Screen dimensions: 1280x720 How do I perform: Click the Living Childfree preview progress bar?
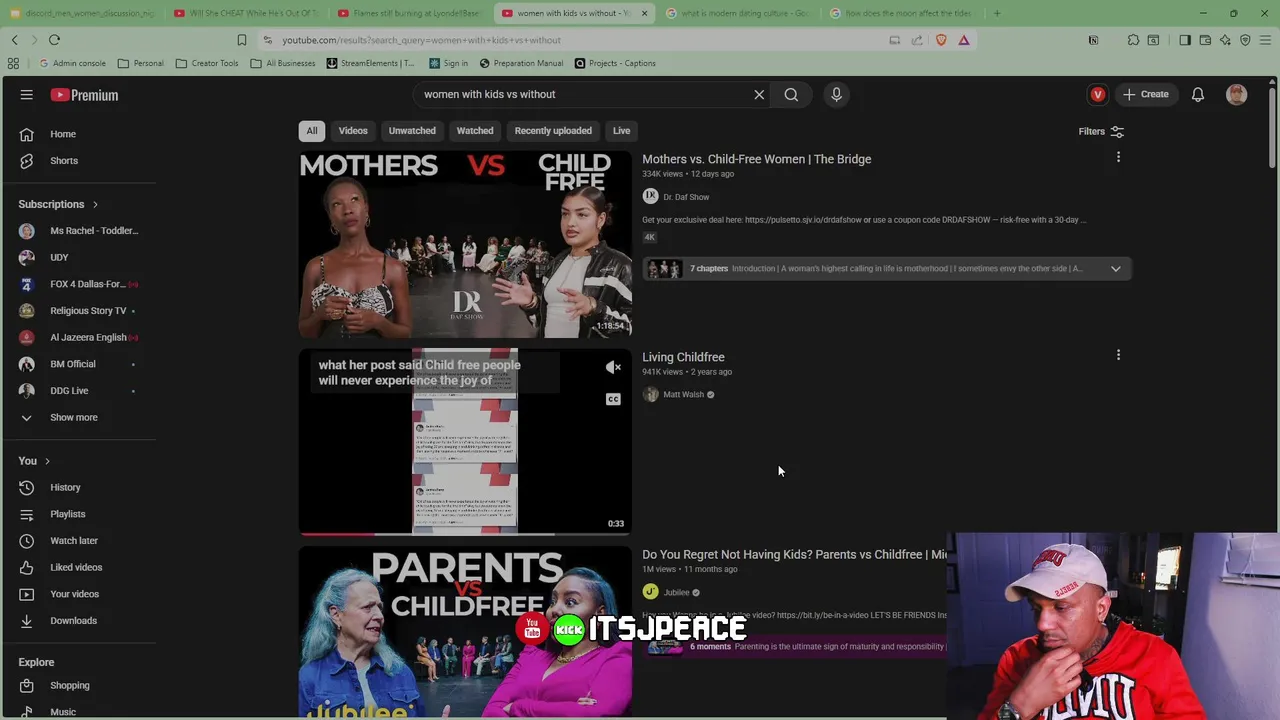pyautogui.click(x=465, y=534)
